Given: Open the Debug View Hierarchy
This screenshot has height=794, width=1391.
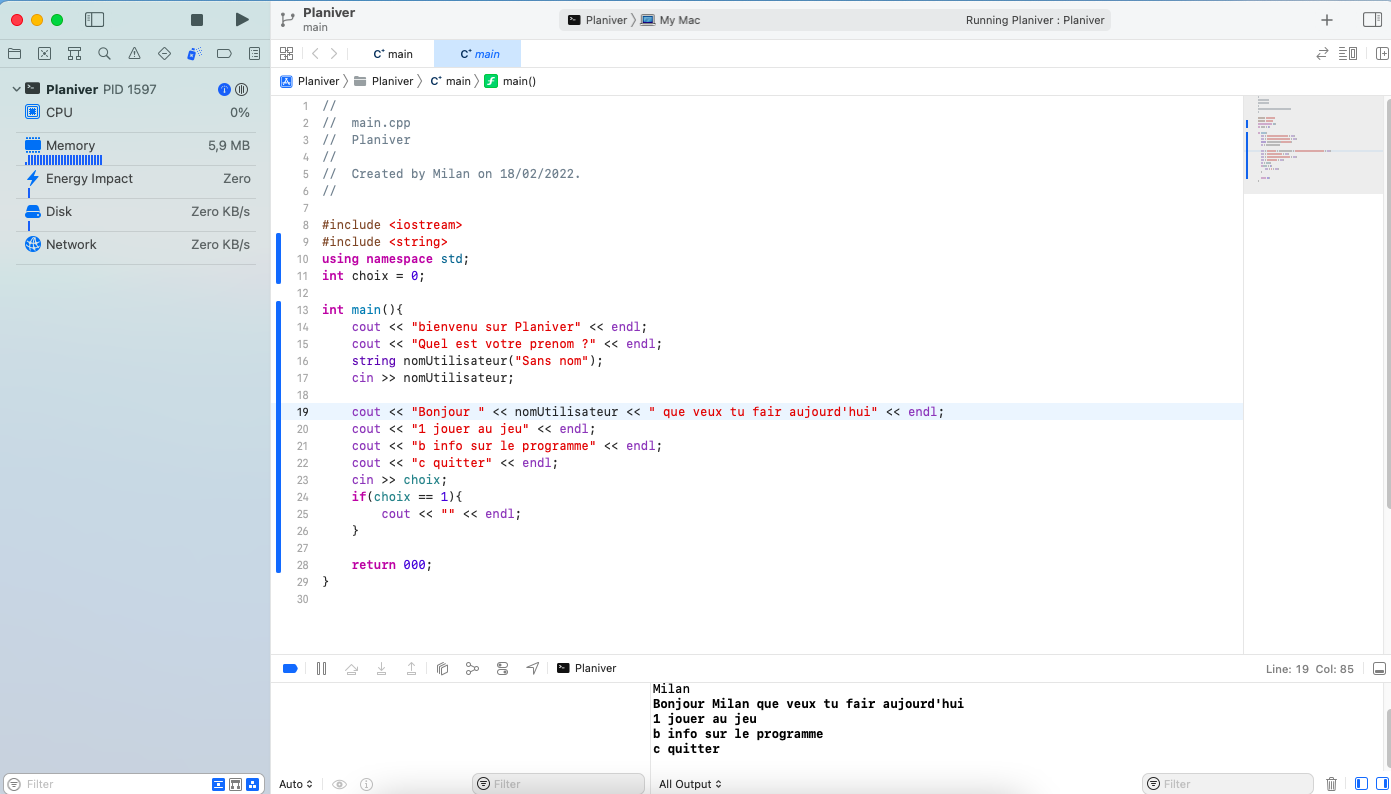Looking at the screenshot, I should tap(442, 668).
